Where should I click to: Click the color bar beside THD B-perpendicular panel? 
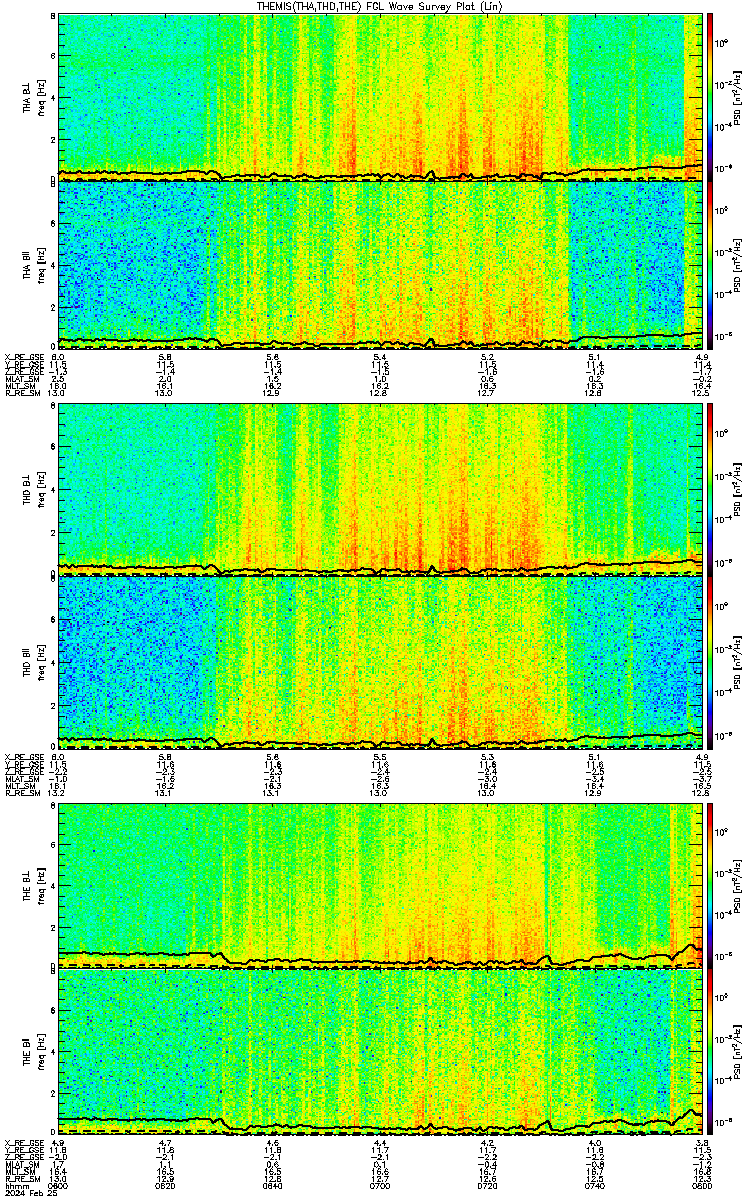(710, 490)
